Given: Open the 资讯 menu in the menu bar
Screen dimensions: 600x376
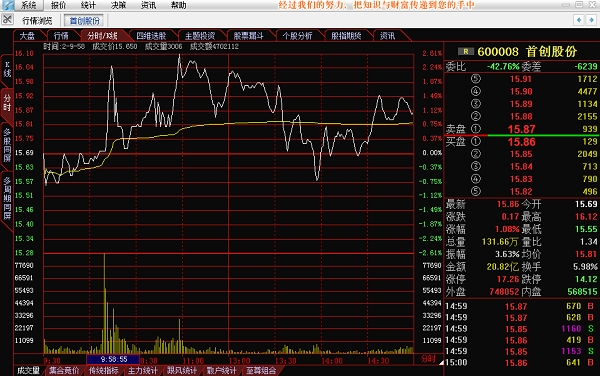Looking at the screenshot, I should click(148, 5).
